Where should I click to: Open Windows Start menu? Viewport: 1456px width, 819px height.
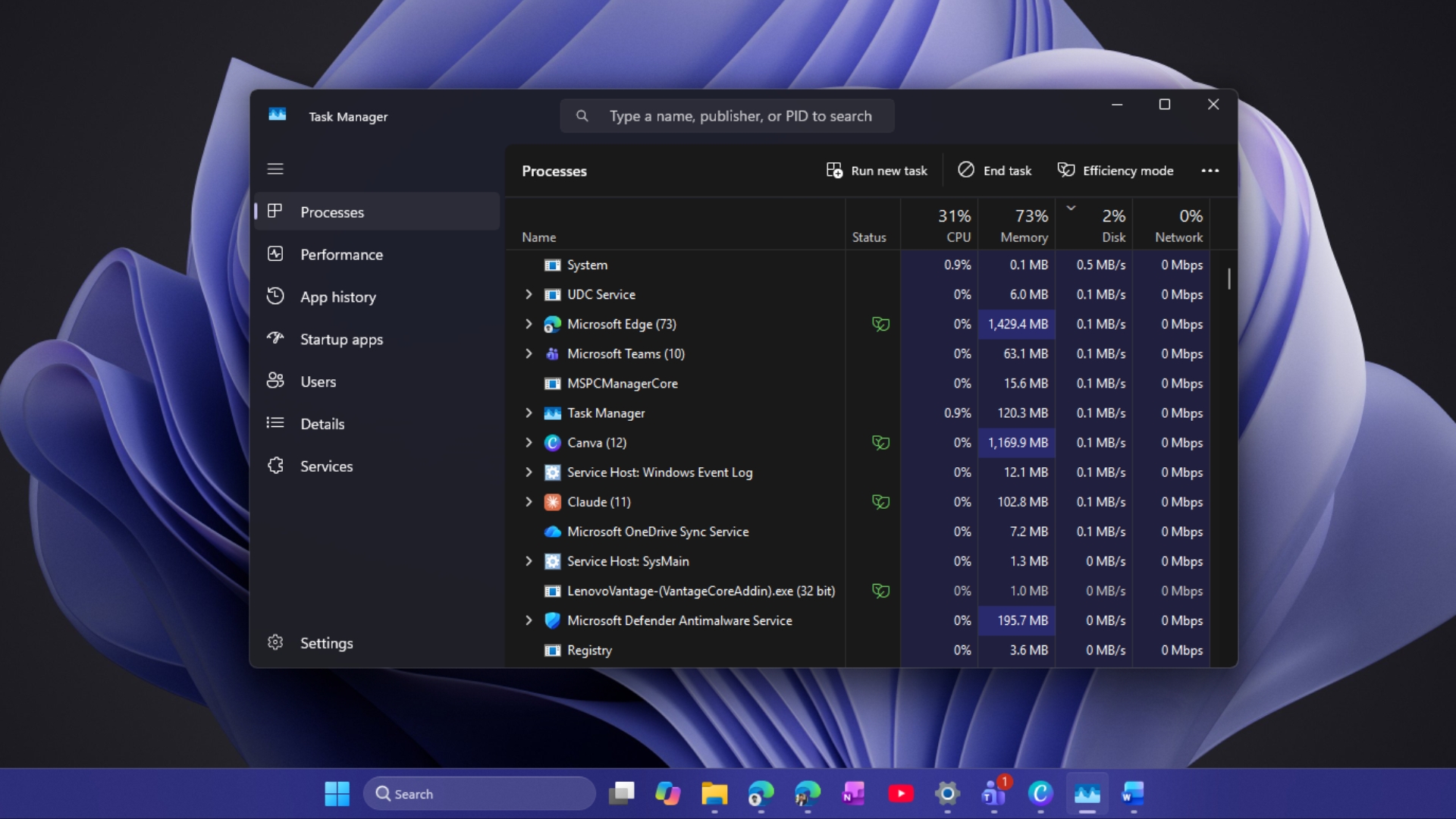337,793
